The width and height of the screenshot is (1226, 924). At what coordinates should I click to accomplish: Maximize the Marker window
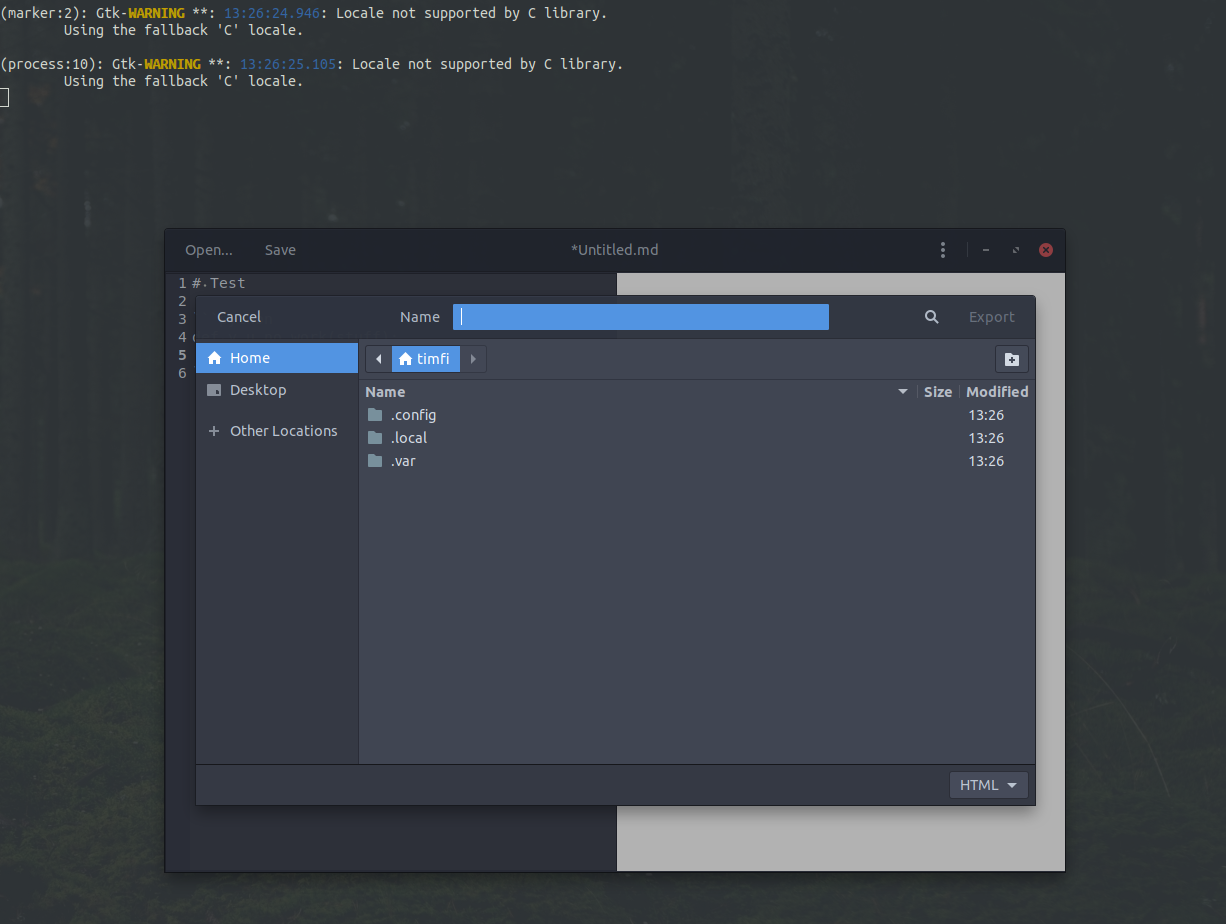click(1016, 250)
